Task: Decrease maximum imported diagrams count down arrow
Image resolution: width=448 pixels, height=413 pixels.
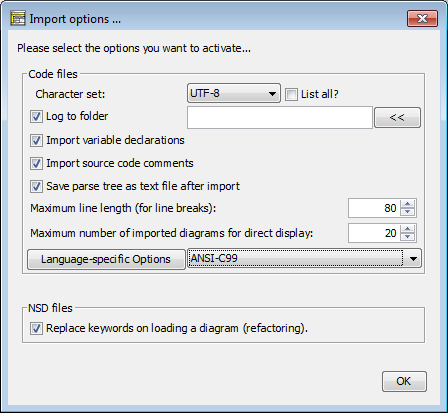Action: tap(407, 237)
